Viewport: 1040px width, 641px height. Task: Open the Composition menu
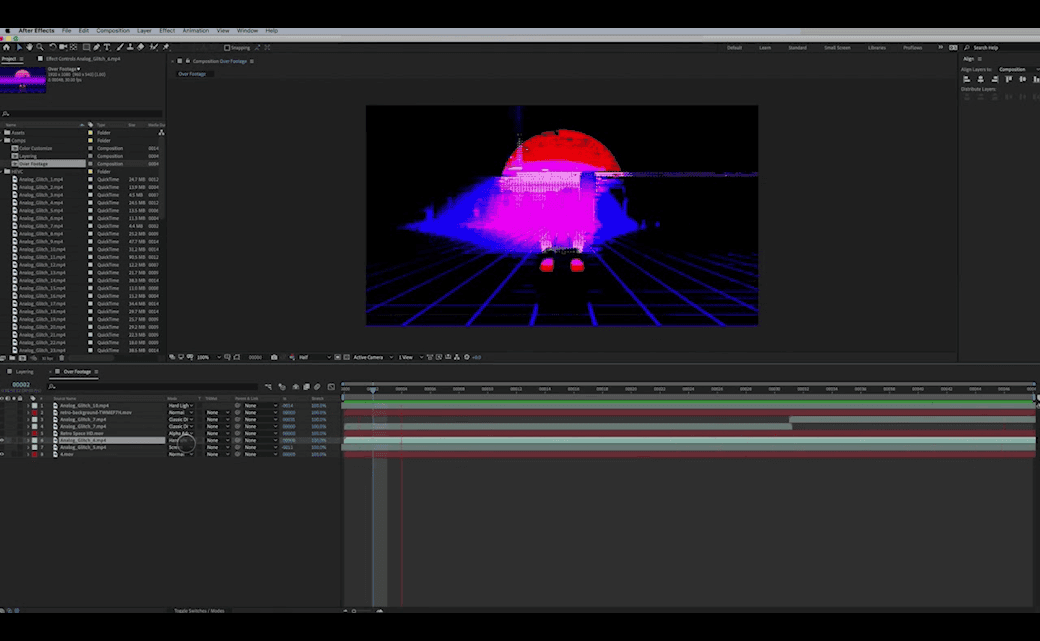[x=113, y=31]
